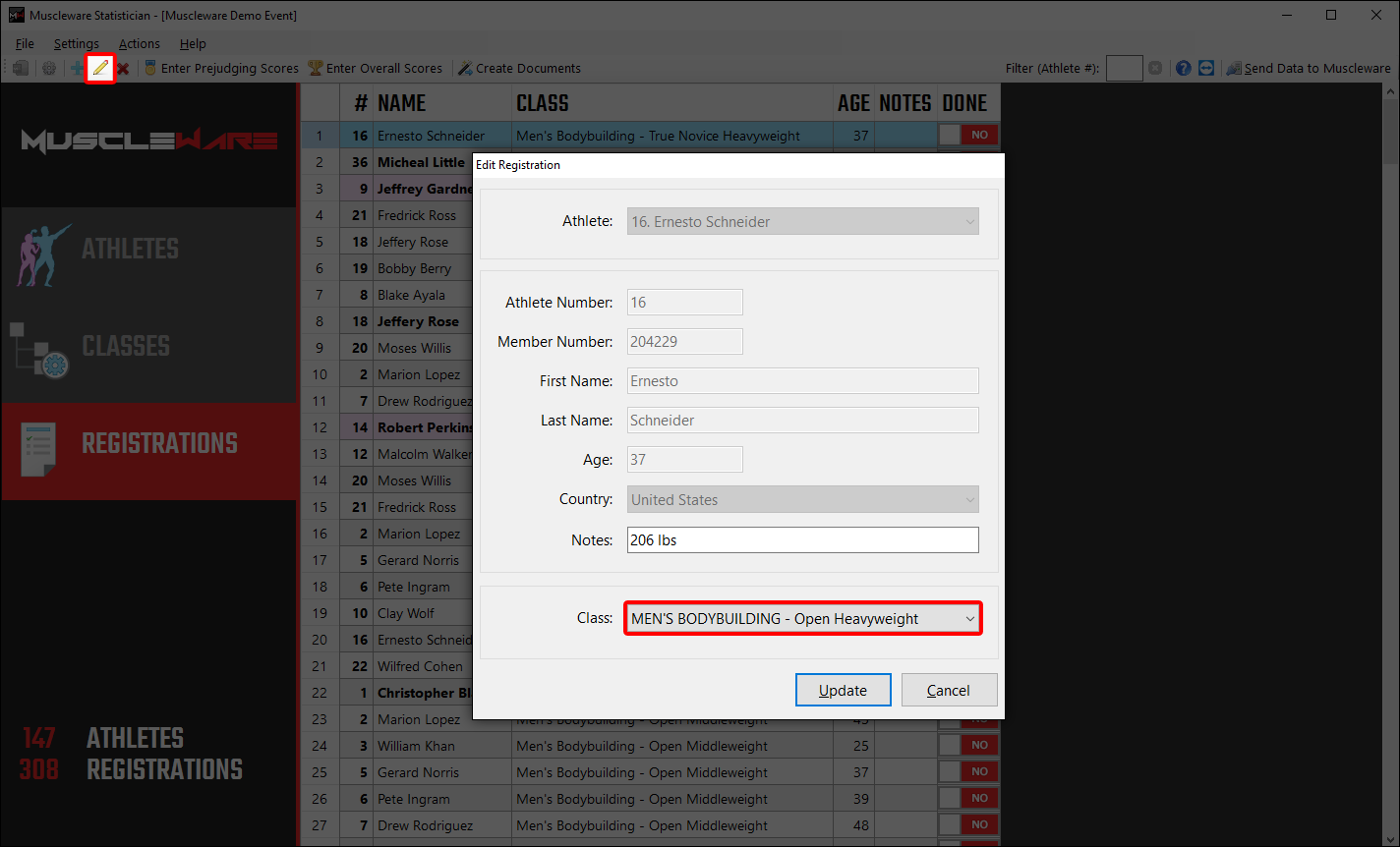Click into the Notes field containing 206 lbs
Screen dimensions: 1400x847
[x=803, y=540]
